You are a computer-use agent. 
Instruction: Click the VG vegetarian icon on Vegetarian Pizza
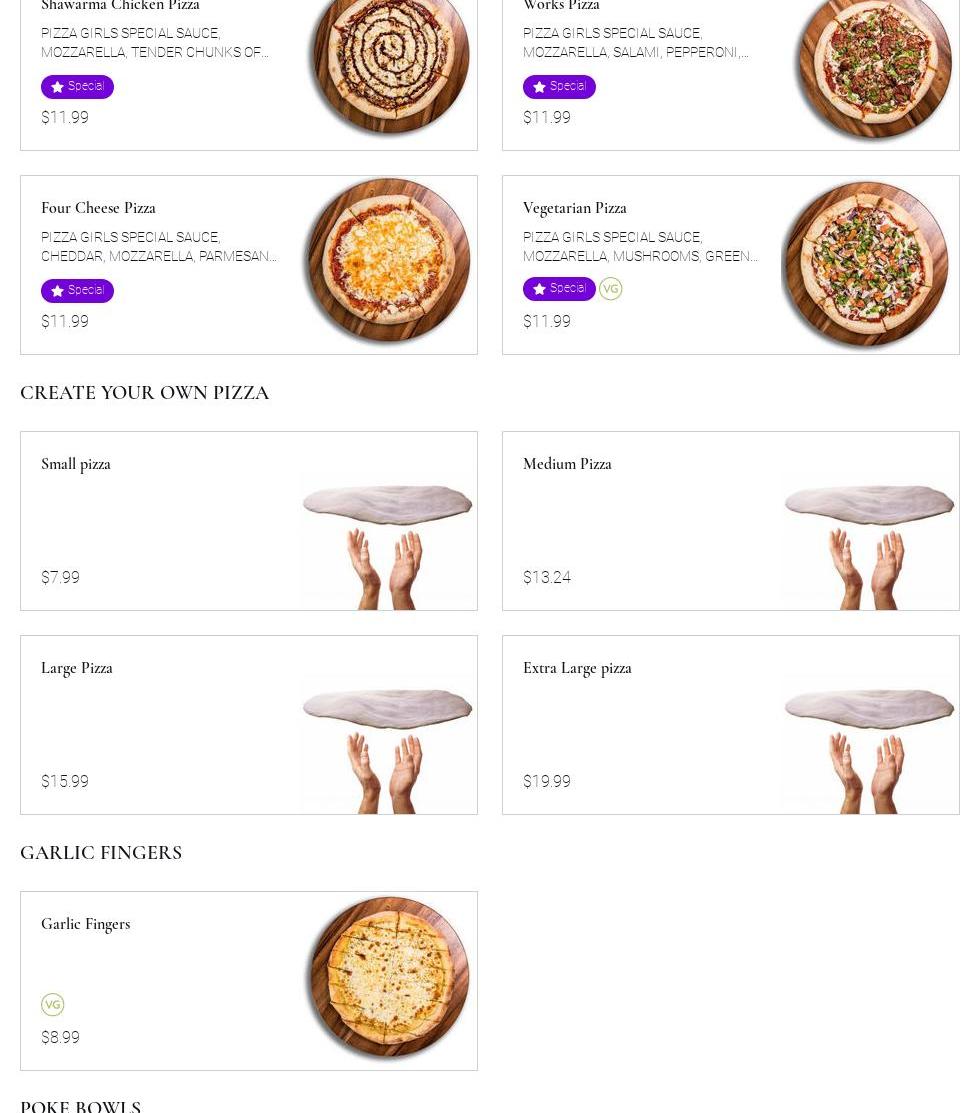click(610, 289)
